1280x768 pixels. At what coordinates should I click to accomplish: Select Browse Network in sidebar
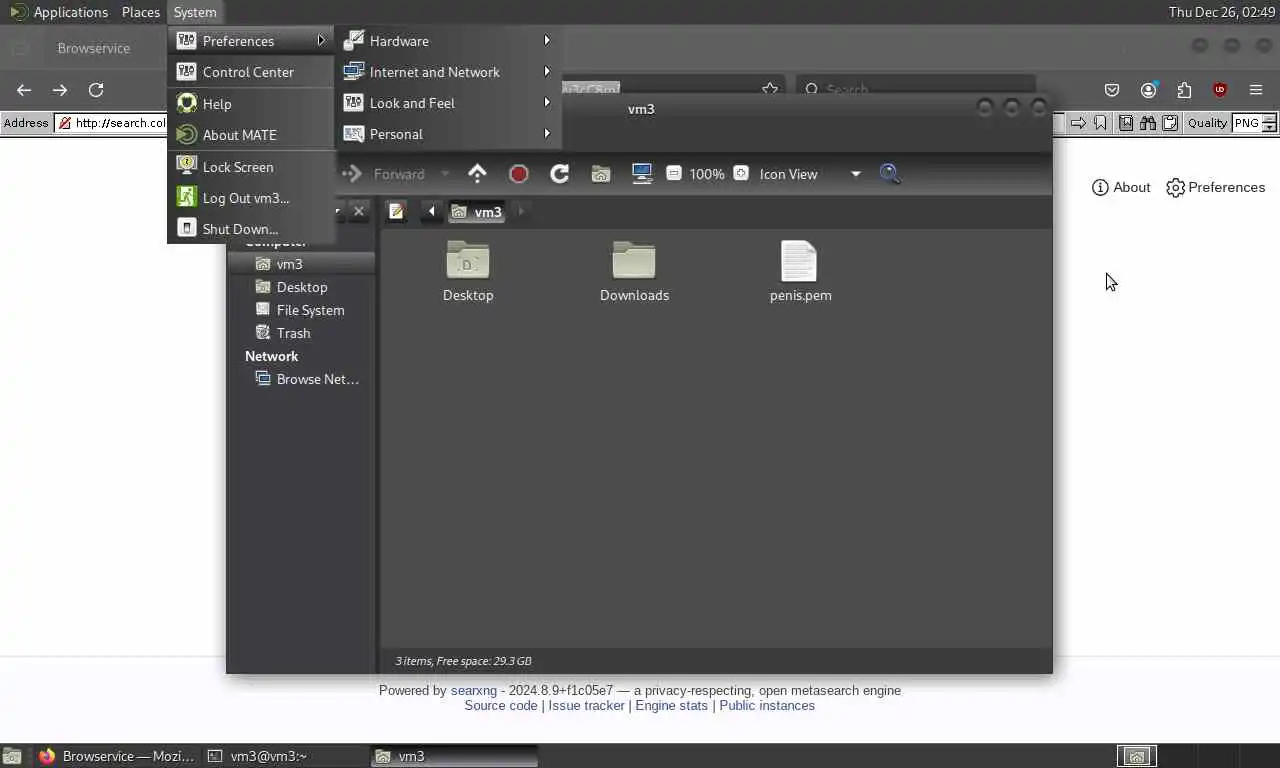pyautogui.click(x=301, y=379)
